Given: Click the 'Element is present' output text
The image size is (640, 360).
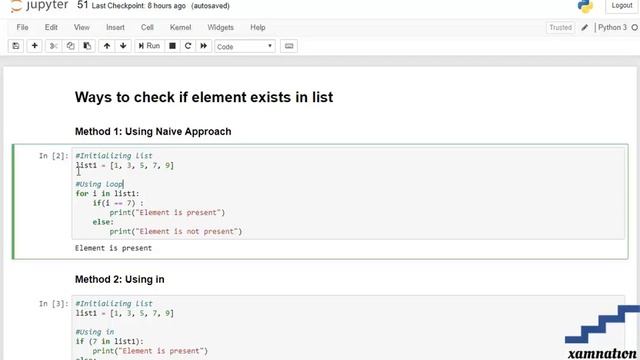Looking at the screenshot, I should pos(113,248).
